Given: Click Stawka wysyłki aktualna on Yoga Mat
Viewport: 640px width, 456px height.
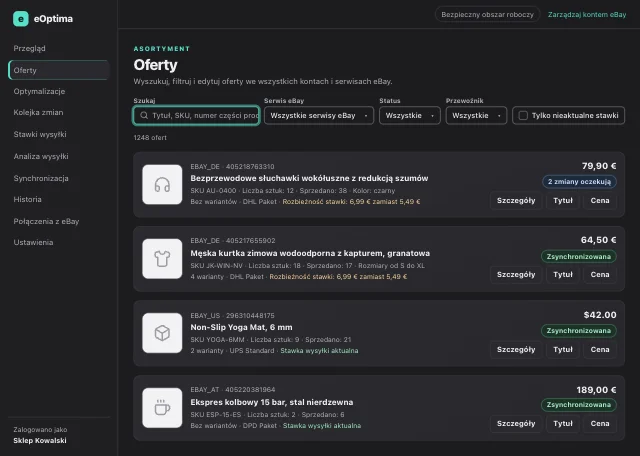Looking at the screenshot, I should point(319,351).
